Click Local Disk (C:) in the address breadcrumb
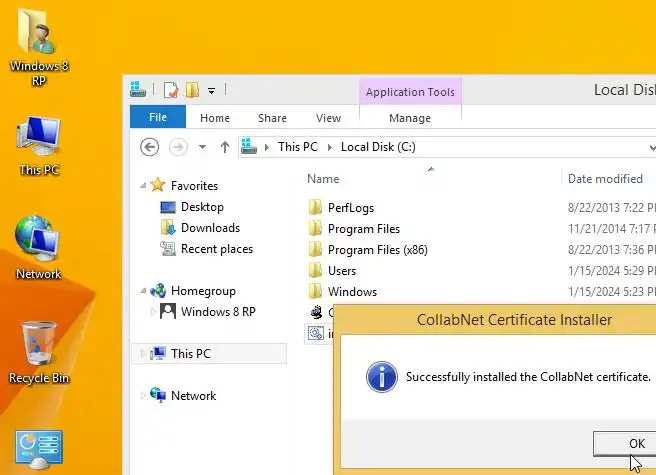Image resolution: width=656 pixels, height=475 pixels. coord(378,147)
